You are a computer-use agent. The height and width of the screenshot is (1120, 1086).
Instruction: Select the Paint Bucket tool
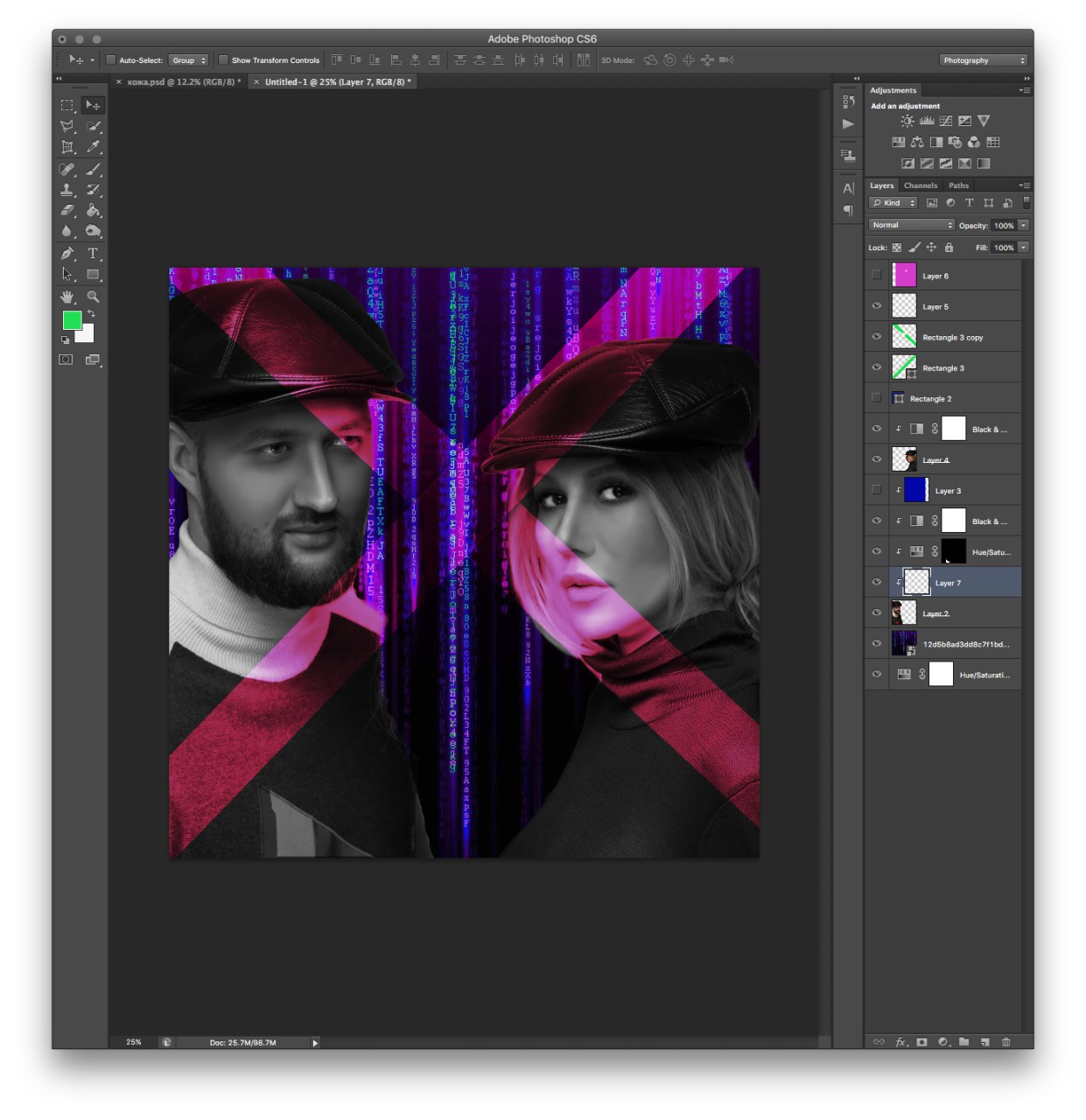tap(93, 211)
